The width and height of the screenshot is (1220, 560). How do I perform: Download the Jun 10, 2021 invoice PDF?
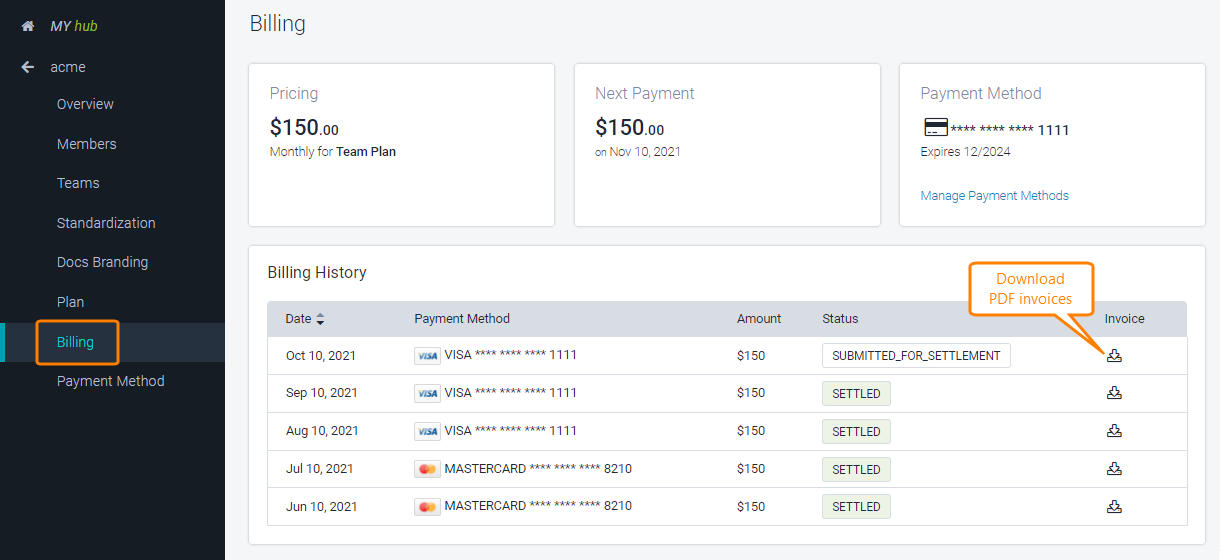pyautogui.click(x=1114, y=506)
